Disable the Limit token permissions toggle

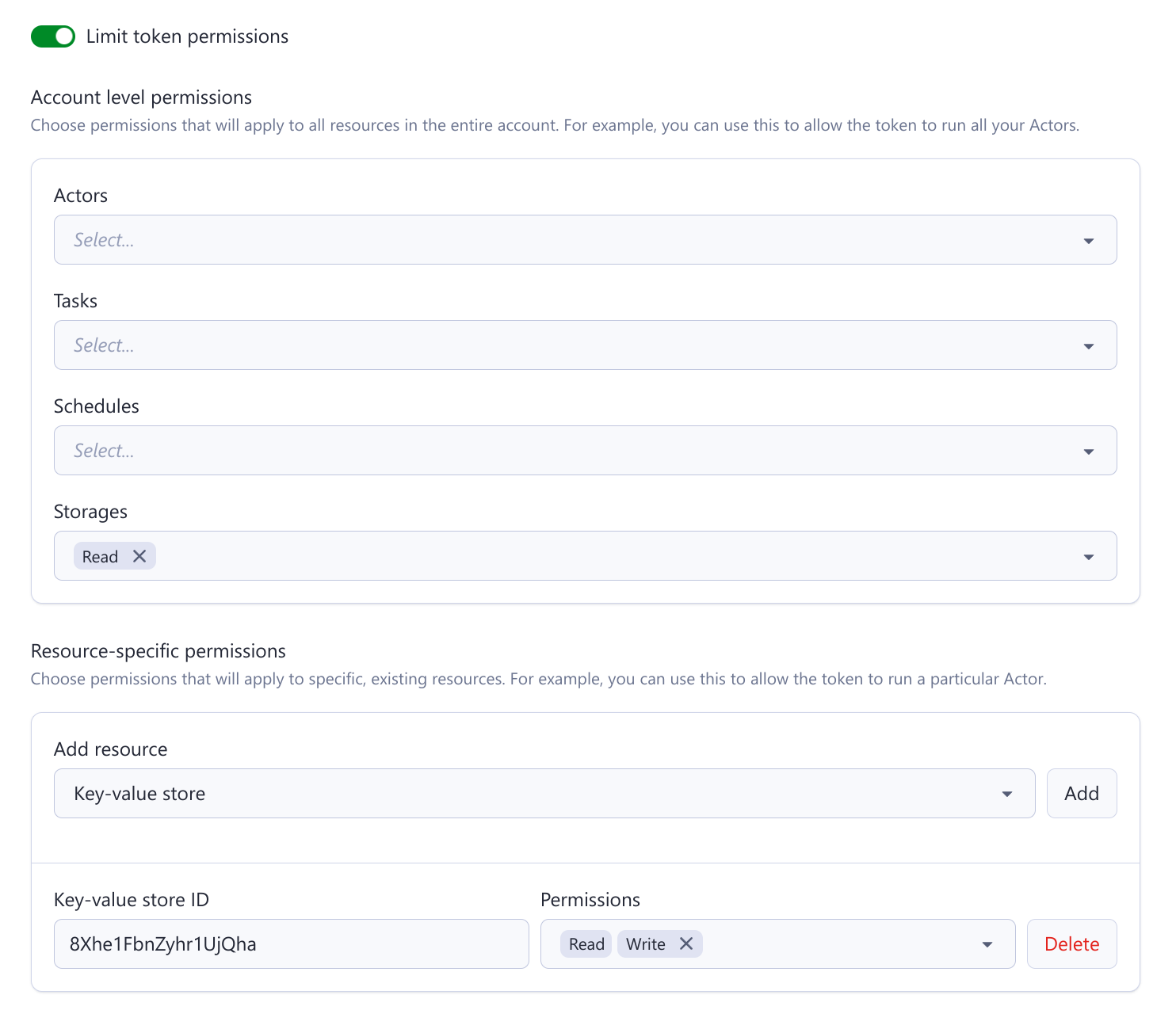click(x=52, y=36)
